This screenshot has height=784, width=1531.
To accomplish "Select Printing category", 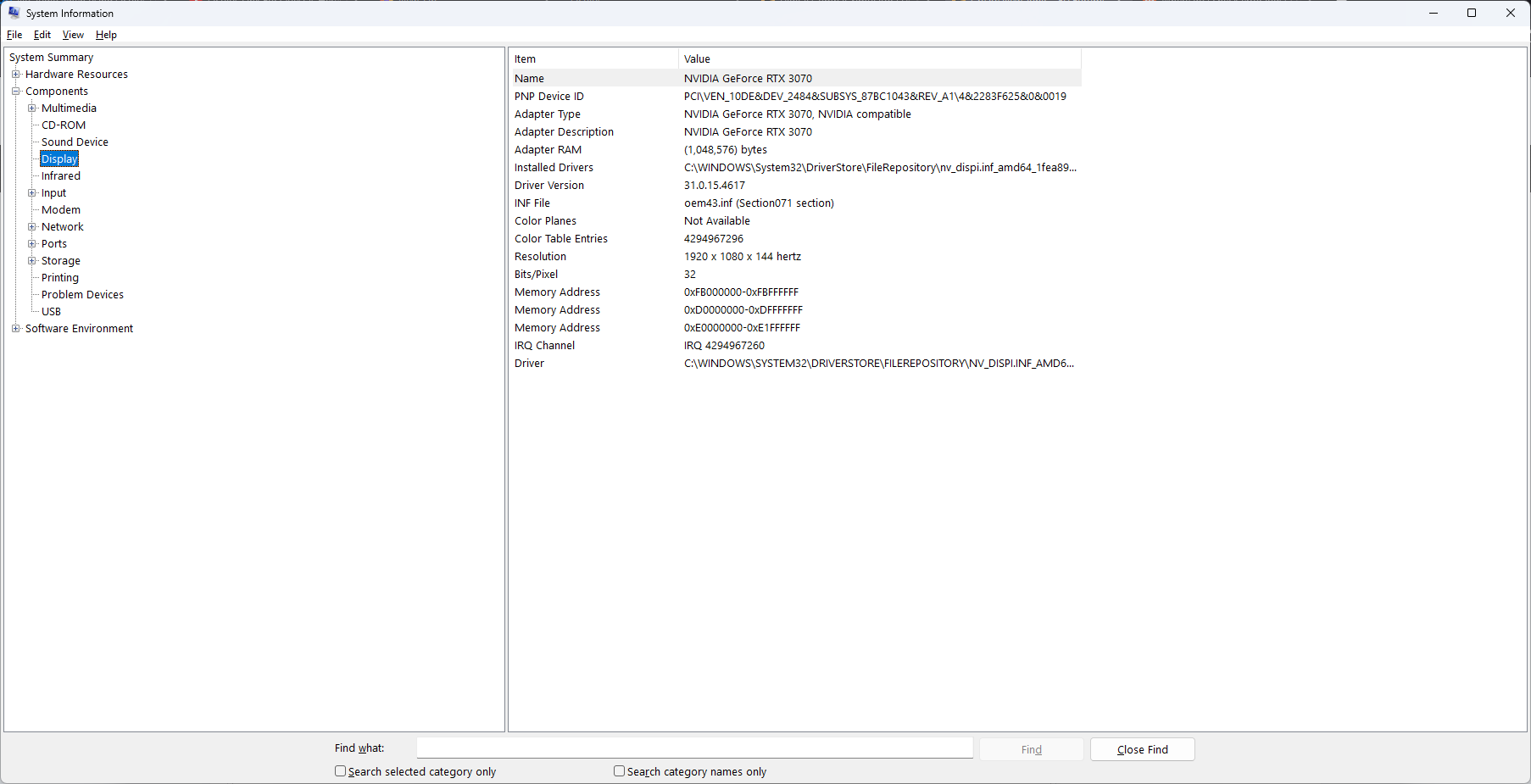I will click(x=60, y=278).
